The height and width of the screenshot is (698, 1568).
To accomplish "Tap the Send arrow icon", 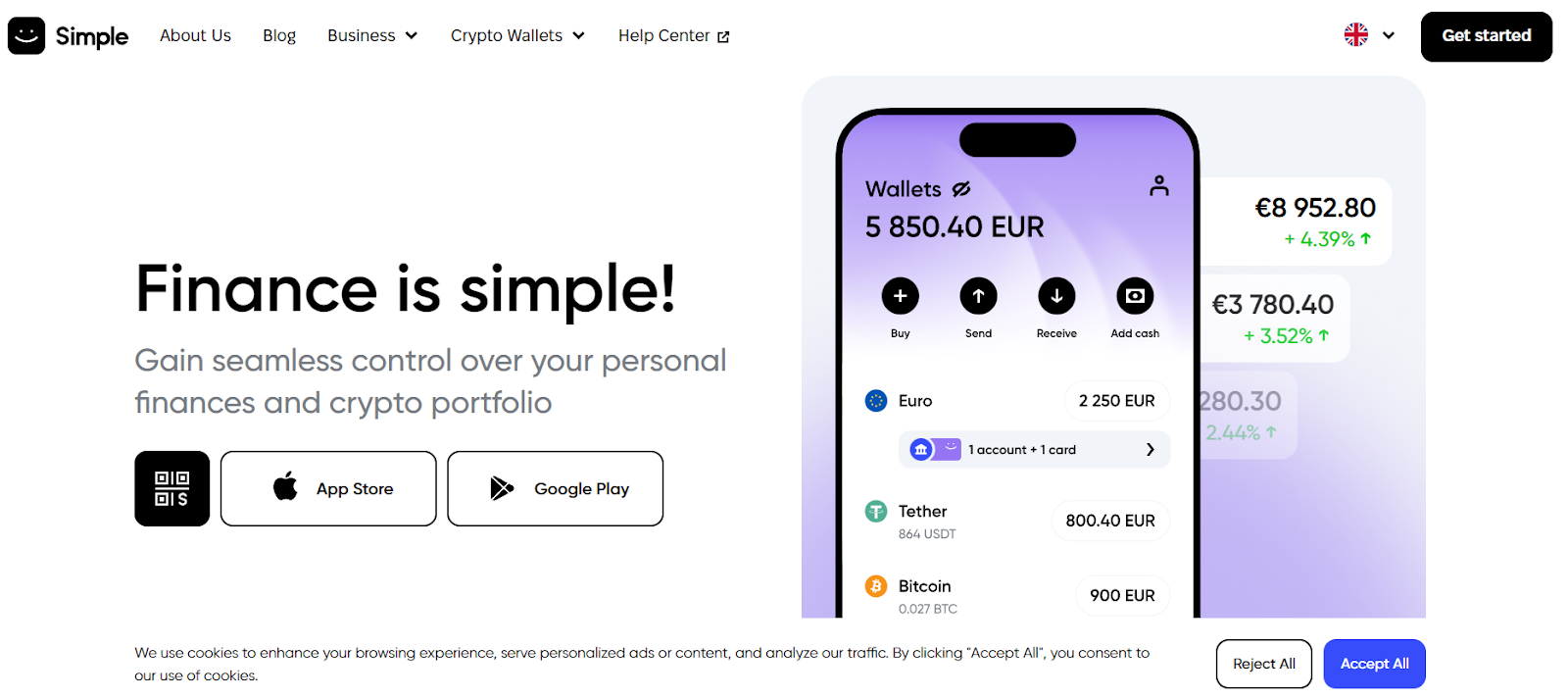I will point(978,296).
